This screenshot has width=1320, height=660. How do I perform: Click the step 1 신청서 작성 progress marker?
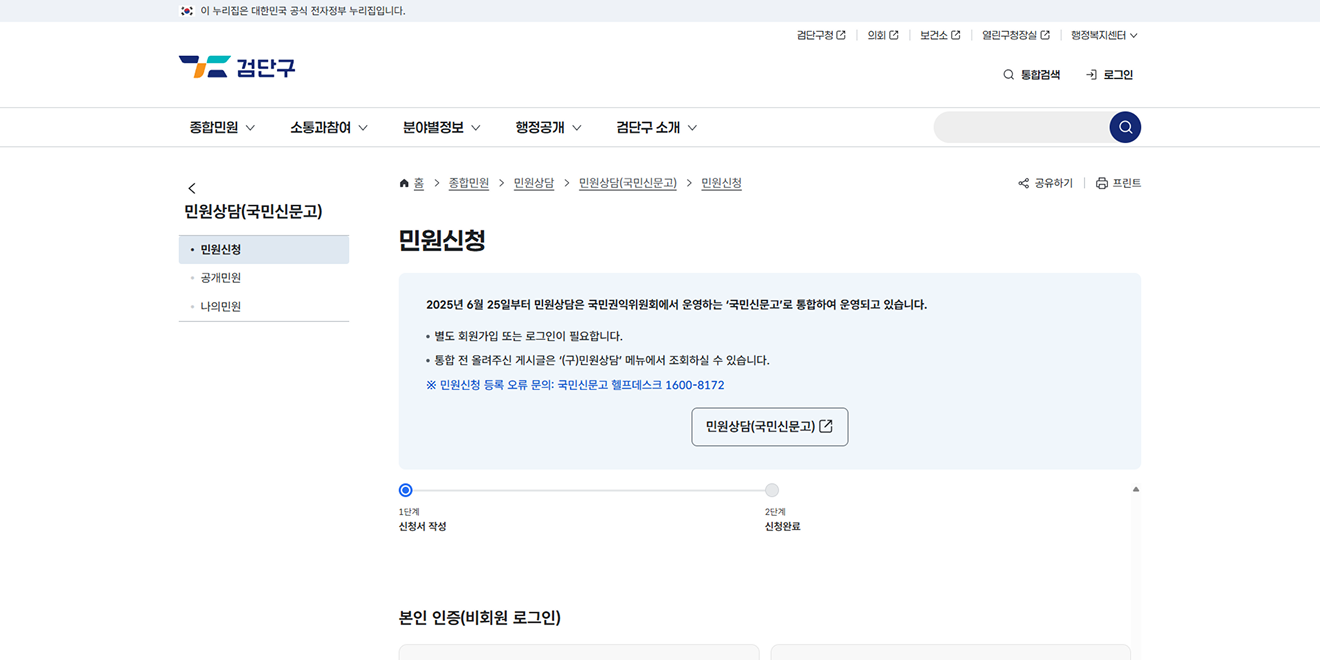[405, 490]
